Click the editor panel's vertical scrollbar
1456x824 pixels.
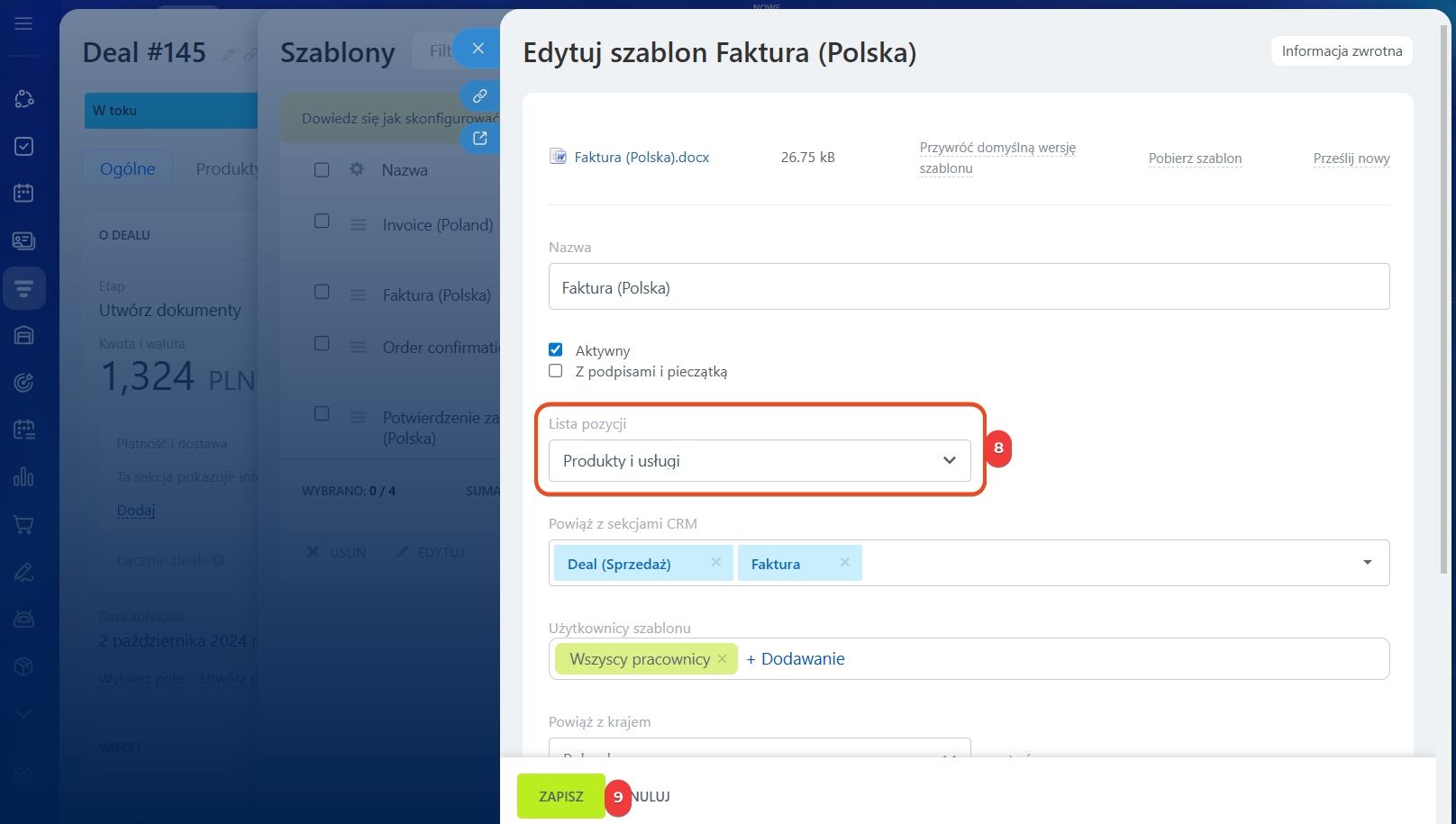point(1444,297)
